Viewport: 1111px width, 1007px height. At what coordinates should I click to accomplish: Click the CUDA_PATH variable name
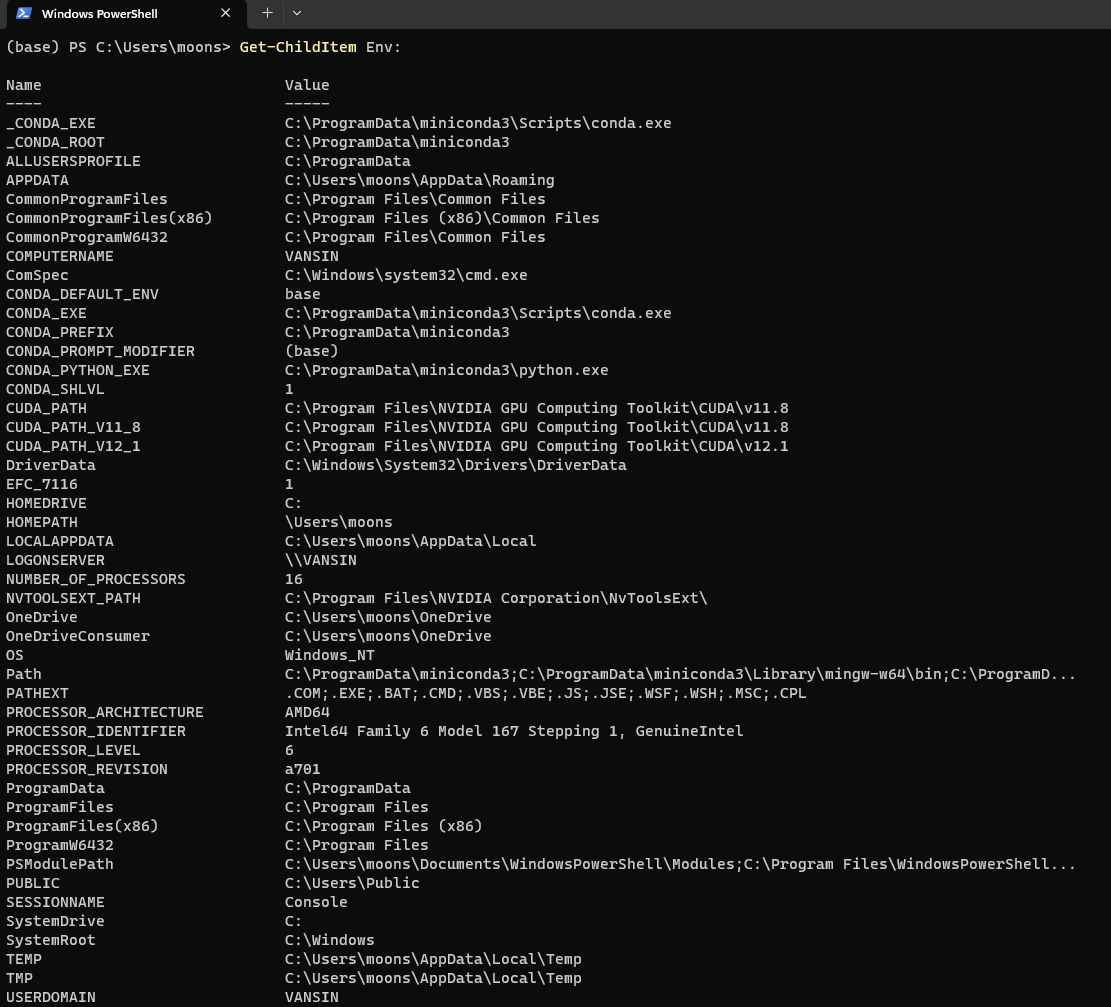tap(46, 408)
